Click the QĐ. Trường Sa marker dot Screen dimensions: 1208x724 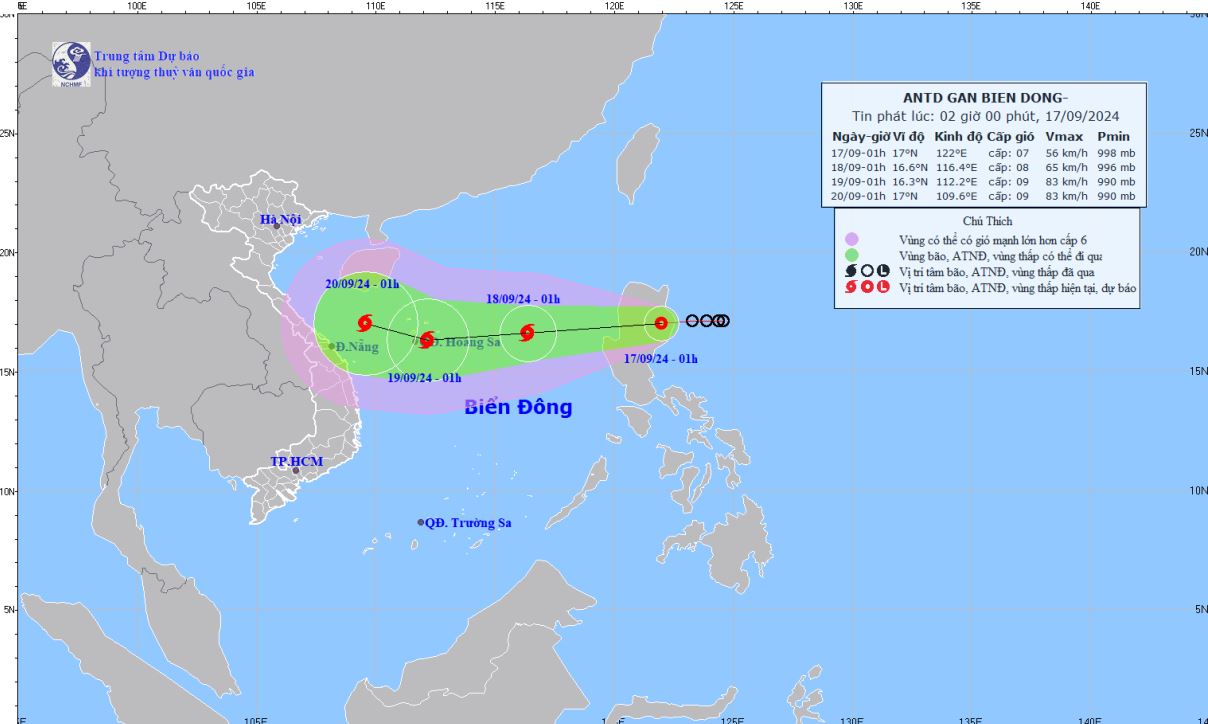421,522
